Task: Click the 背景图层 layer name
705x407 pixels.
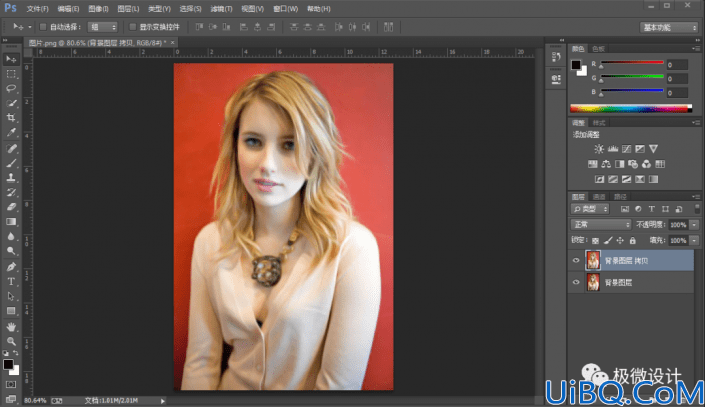Action: coord(618,282)
